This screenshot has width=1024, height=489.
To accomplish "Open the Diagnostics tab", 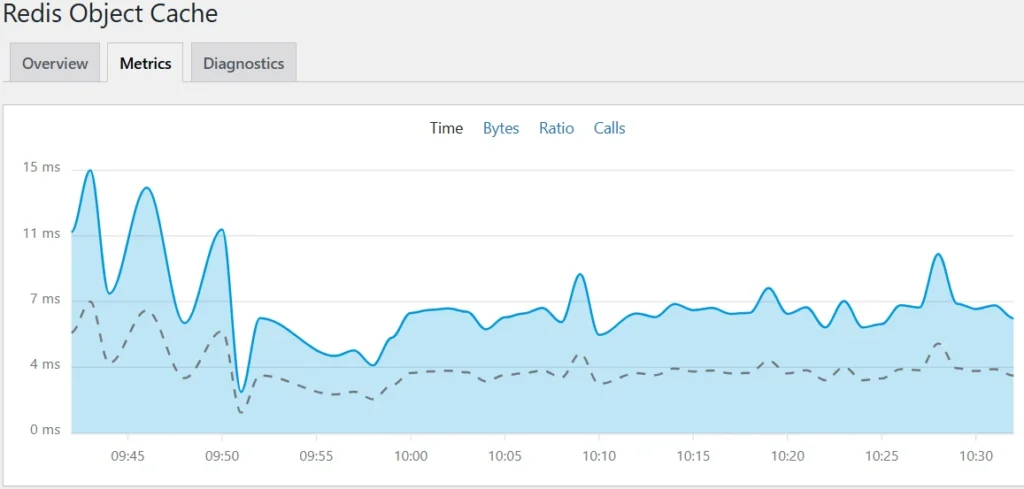I will coord(243,63).
